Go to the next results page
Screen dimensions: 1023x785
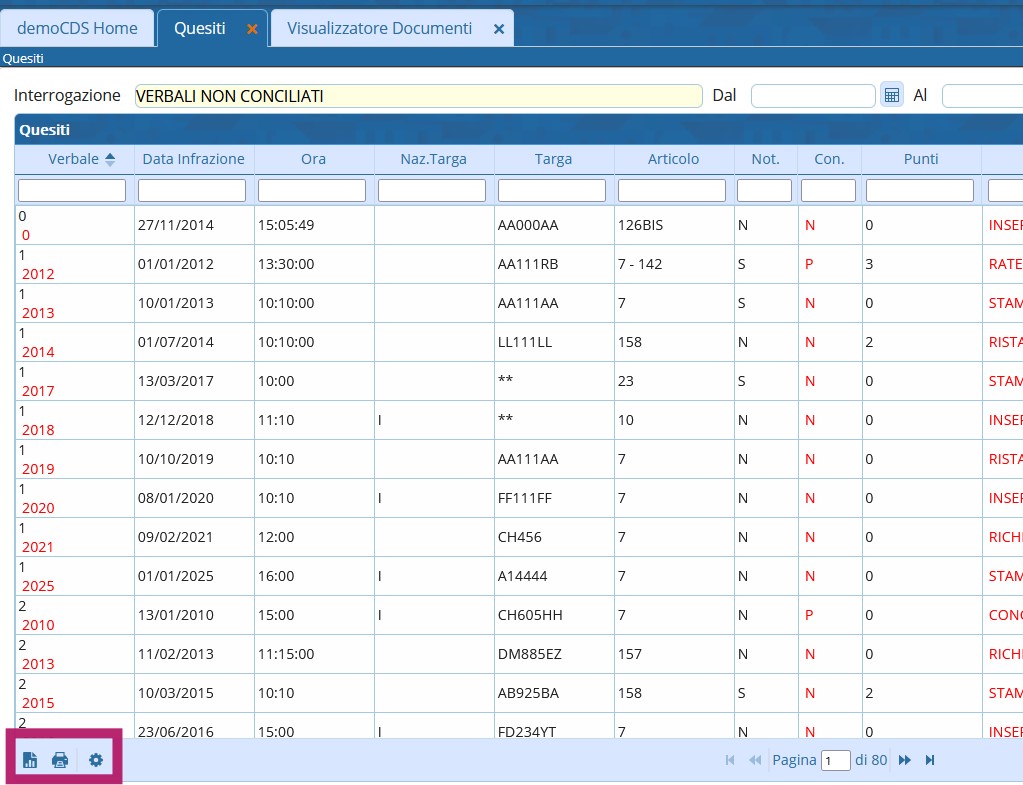coord(905,760)
